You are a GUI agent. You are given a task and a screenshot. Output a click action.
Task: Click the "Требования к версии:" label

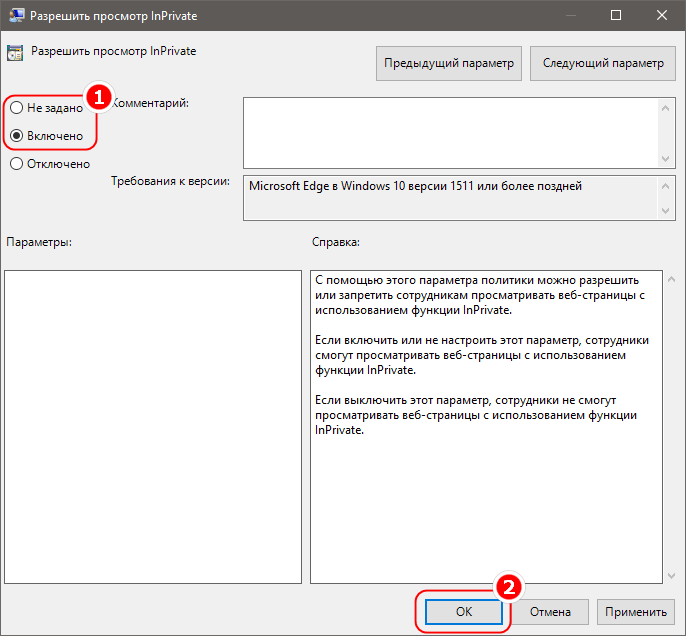[x=170, y=181]
